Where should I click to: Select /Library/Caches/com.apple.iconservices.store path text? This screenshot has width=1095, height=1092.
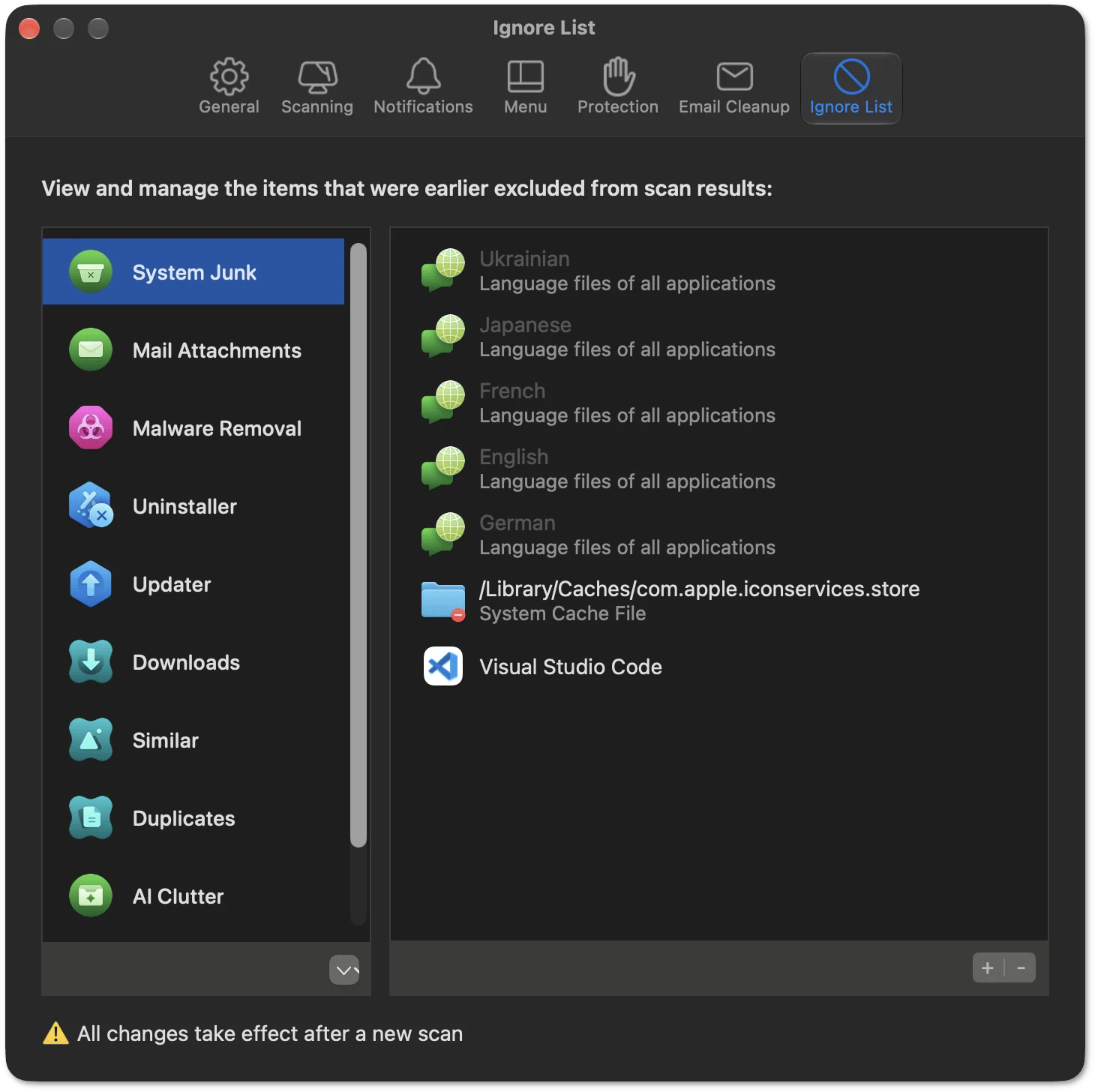(699, 589)
